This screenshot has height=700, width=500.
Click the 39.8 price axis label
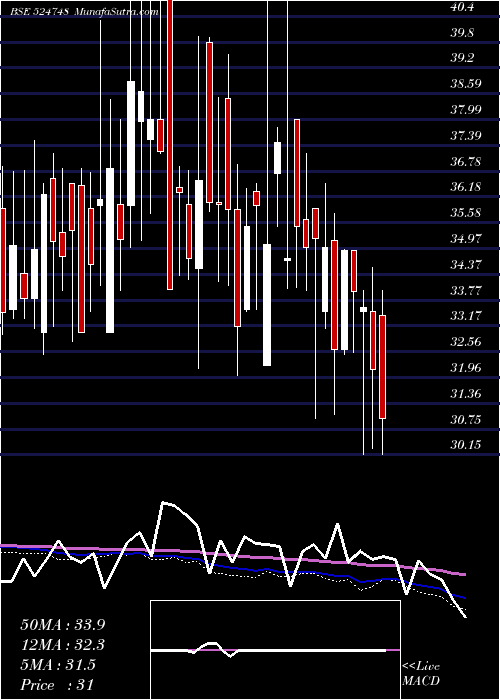click(462, 33)
